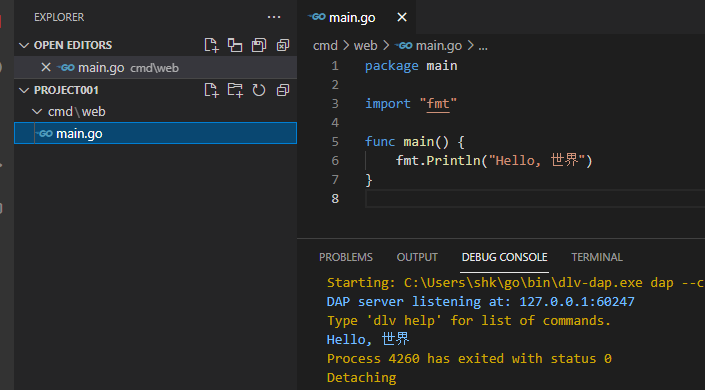The height and width of the screenshot is (390, 705).
Task: Click the "fmt" import string
Action: click(x=438, y=103)
